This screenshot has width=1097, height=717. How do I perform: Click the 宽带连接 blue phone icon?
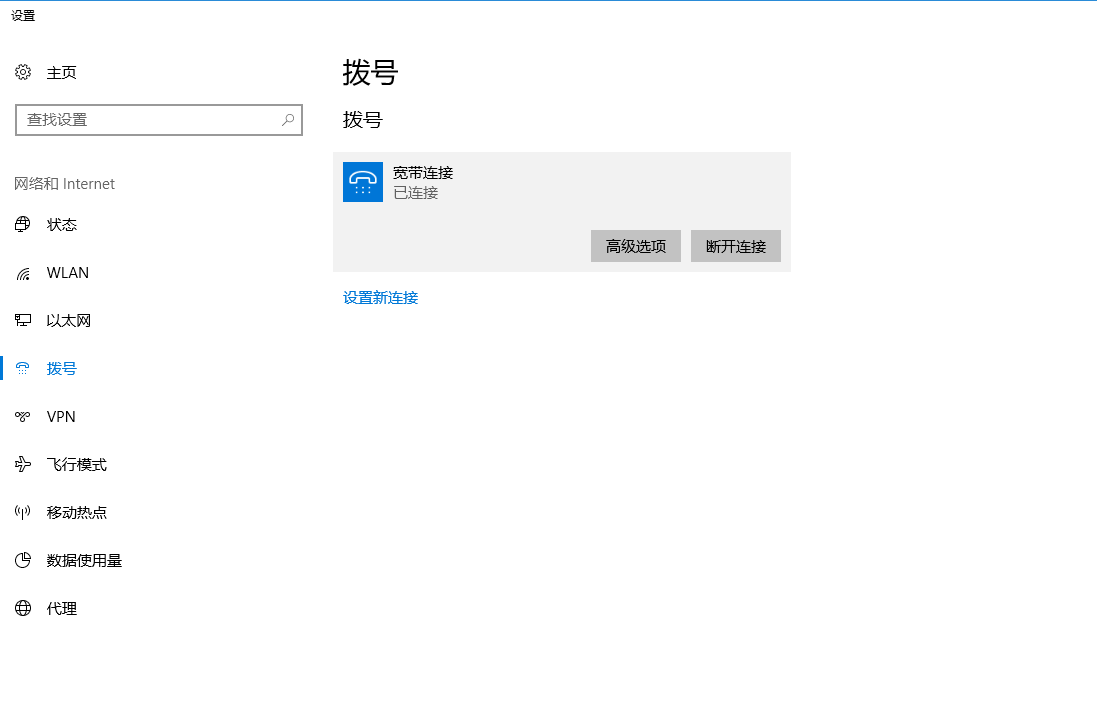tap(362, 182)
